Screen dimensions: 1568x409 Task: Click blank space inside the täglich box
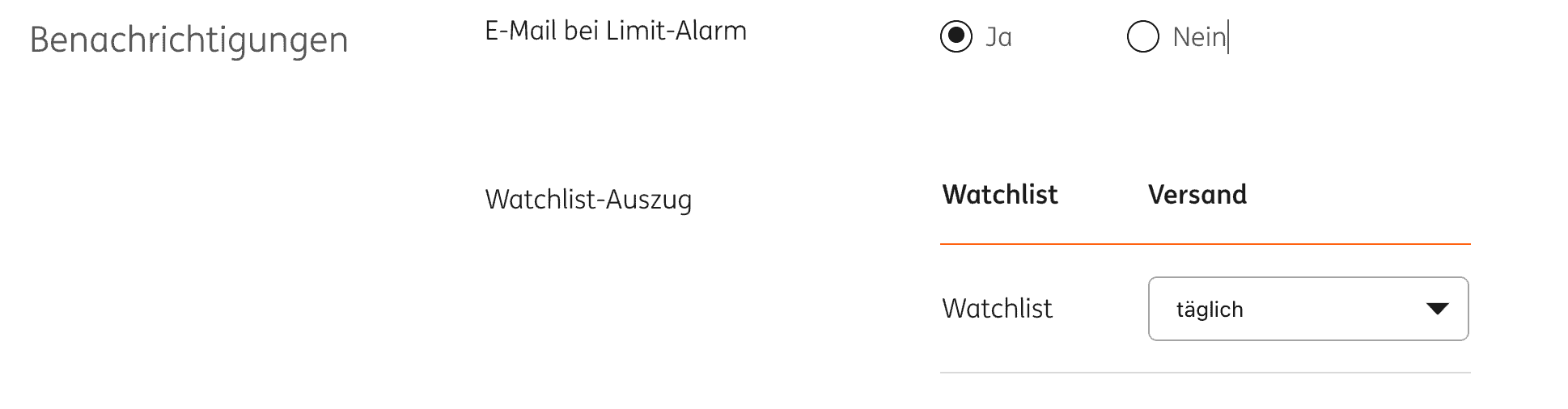pyautogui.click(x=1335, y=309)
